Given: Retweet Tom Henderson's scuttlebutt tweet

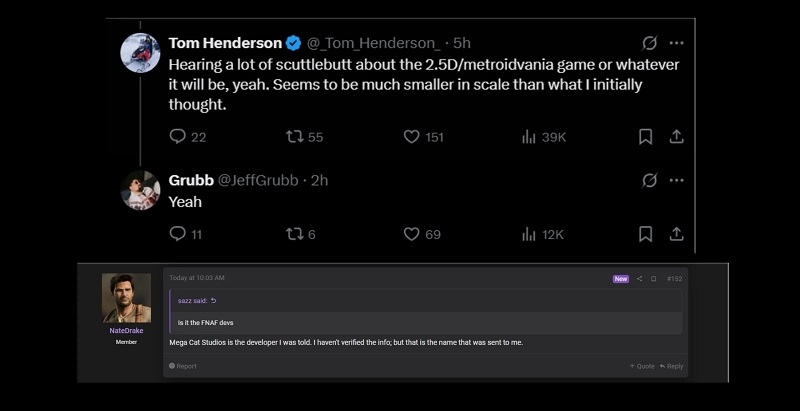Looking at the screenshot, I should click(295, 137).
